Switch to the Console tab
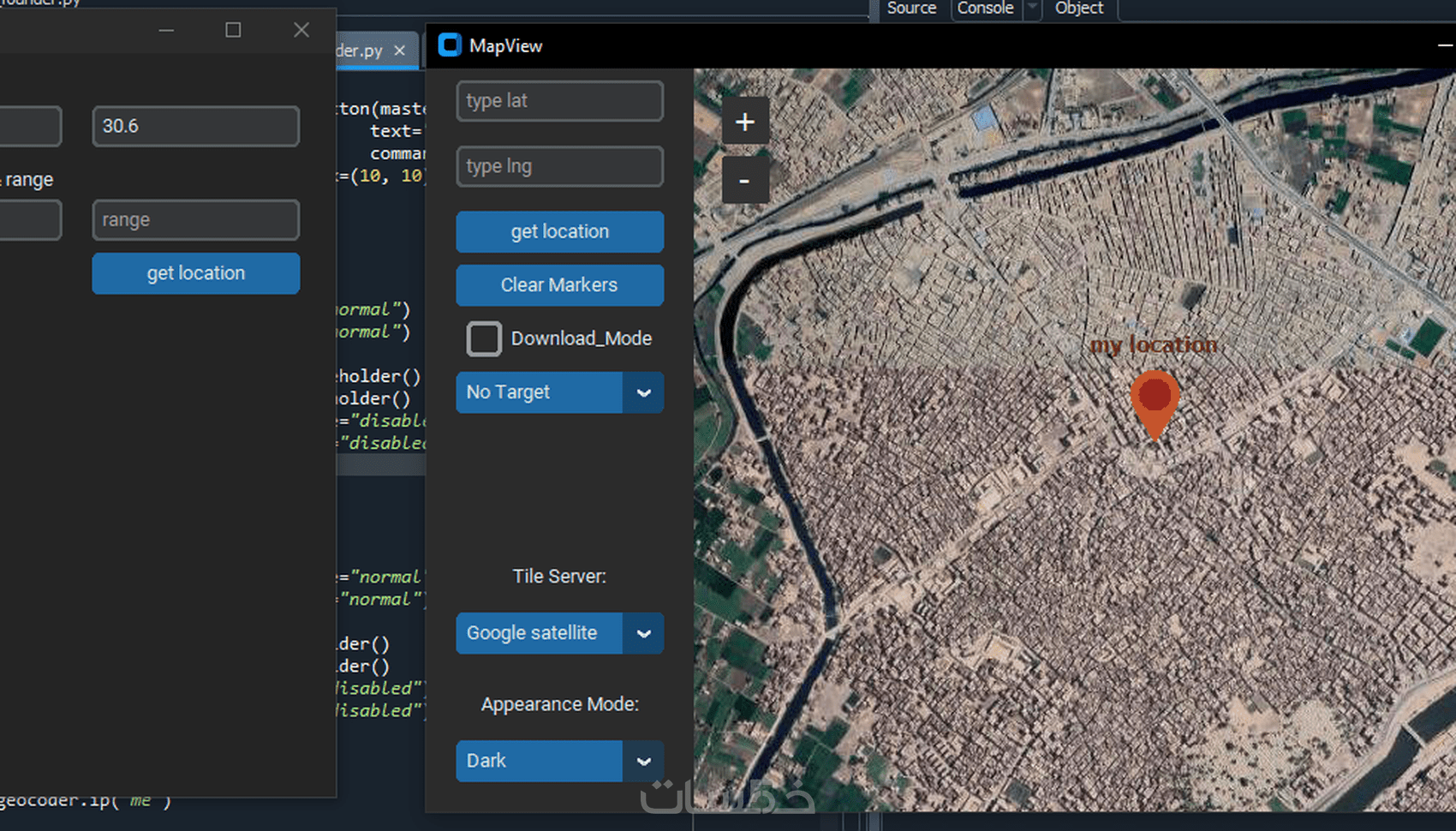The image size is (1456, 831). pyautogui.click(x=985, y=9)
